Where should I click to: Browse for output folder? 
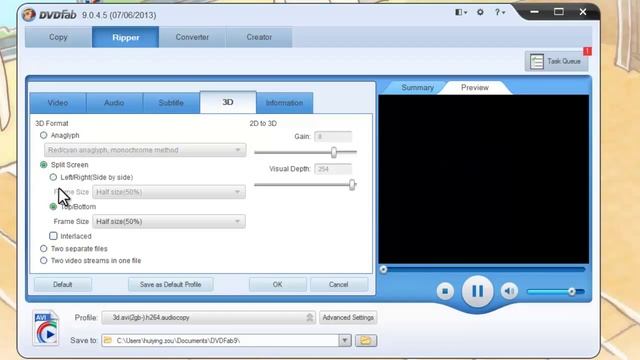366,340
